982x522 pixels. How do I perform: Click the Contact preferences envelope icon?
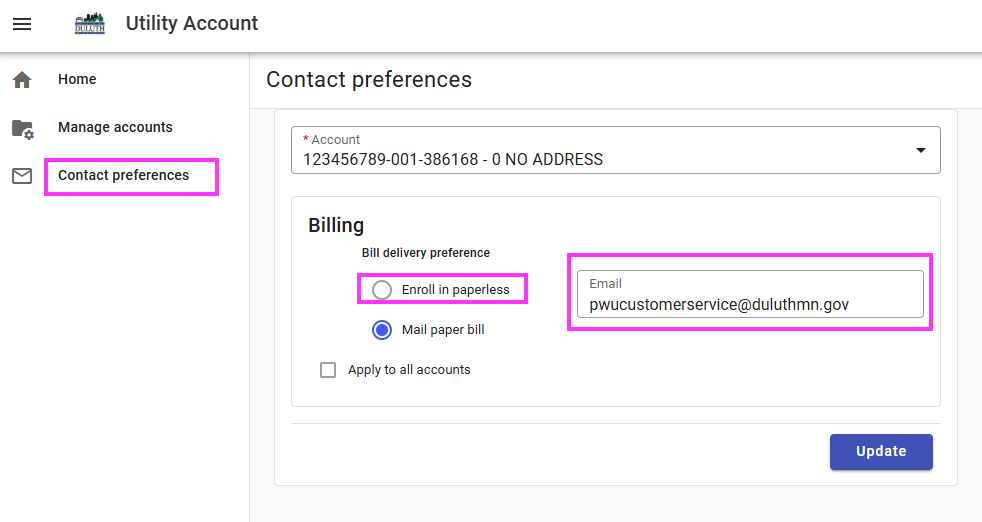pyautogui.click(x=22, y=176)
